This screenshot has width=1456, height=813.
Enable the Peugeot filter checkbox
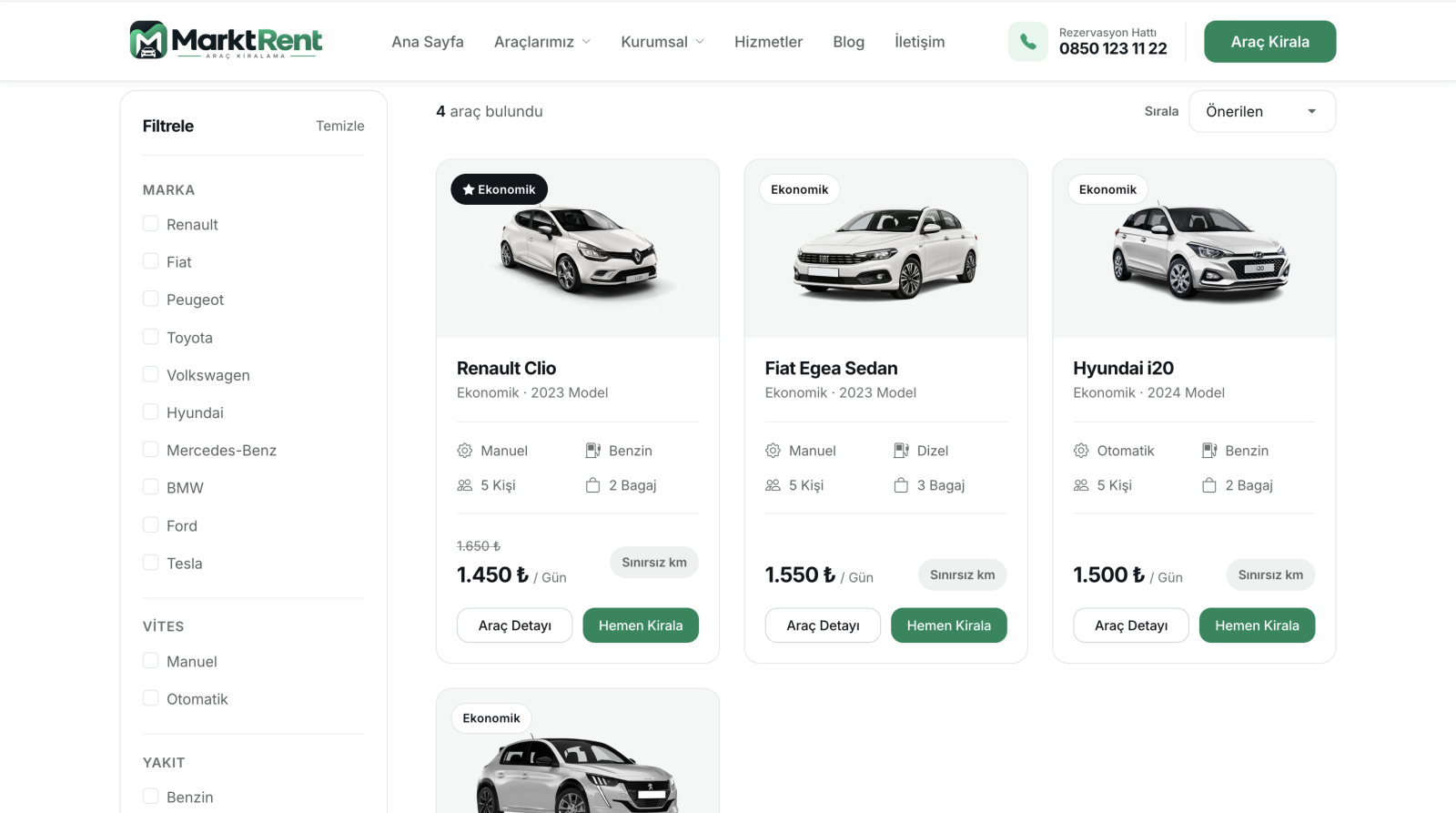pyautogui.click(x=151, y=299)
